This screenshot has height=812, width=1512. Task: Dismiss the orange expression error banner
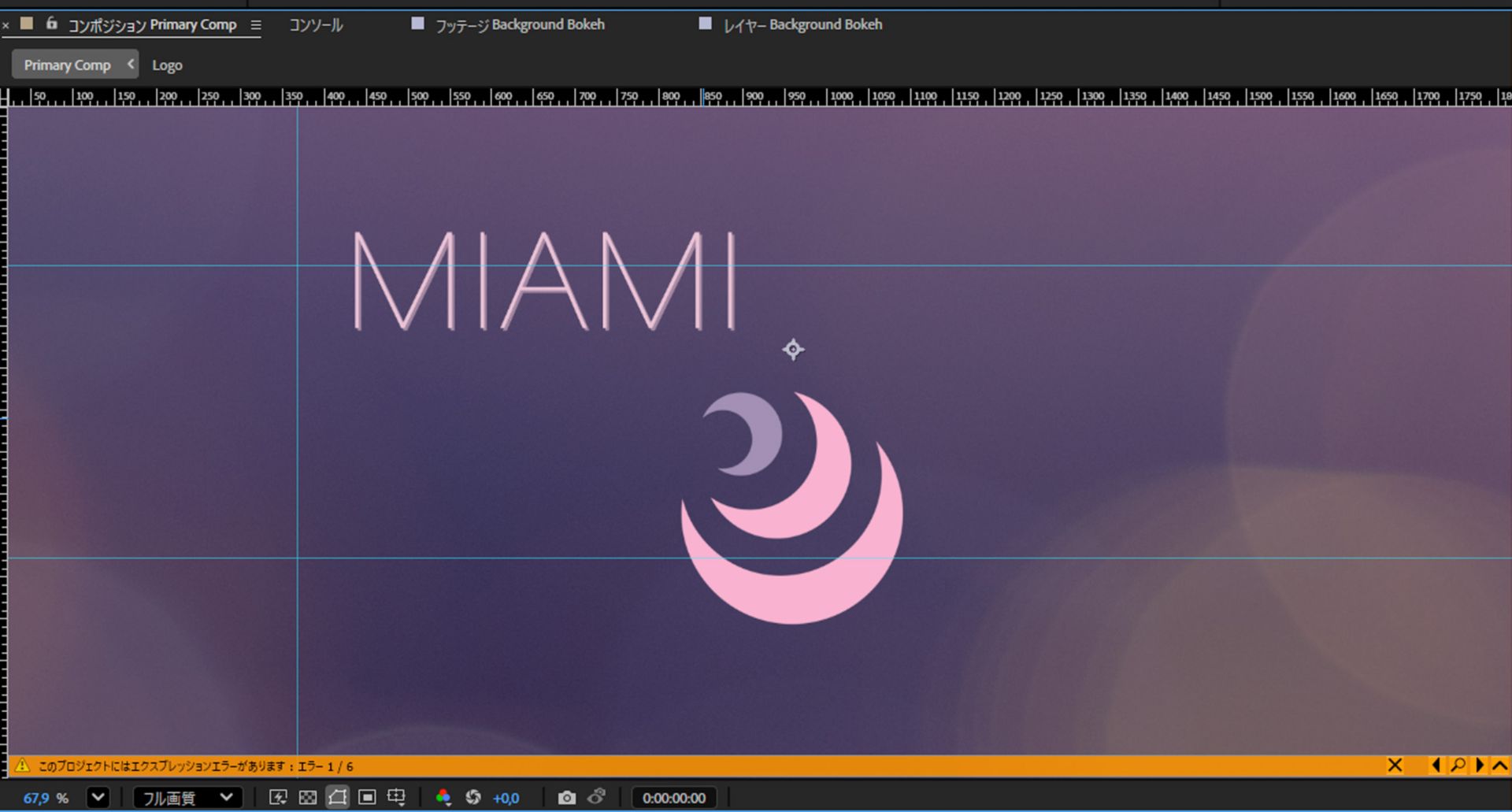pos(1395,766)
